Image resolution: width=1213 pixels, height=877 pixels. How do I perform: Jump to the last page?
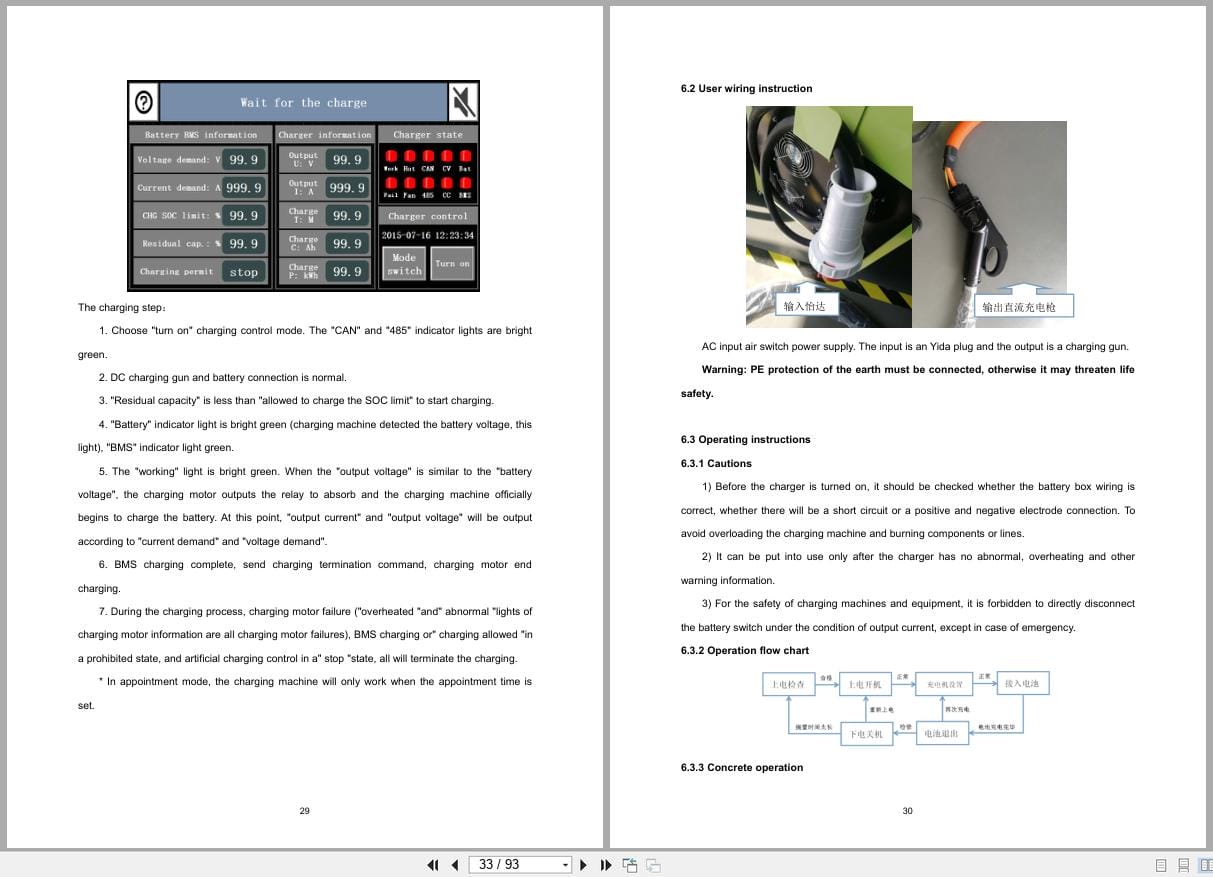coord(606,865)
